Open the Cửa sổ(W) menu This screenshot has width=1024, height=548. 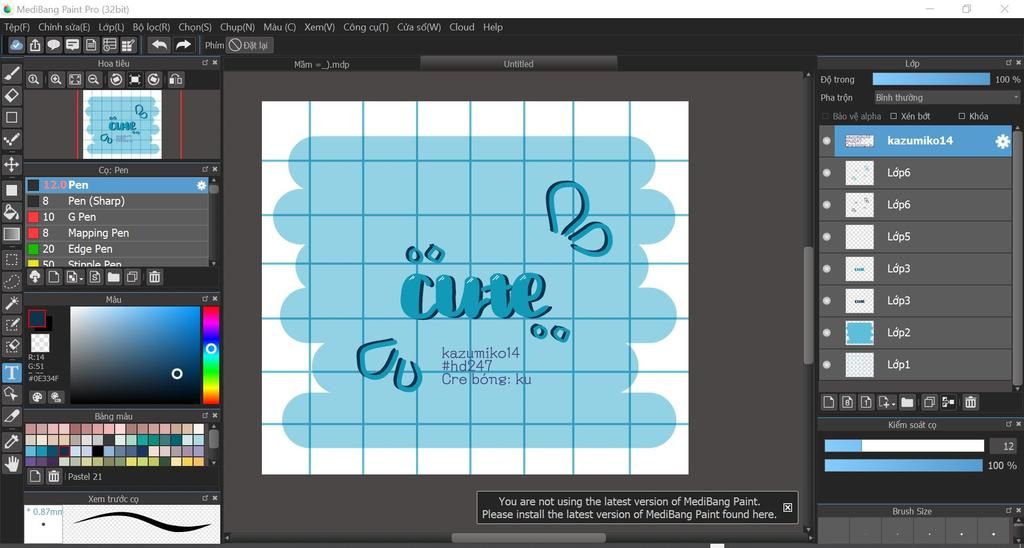coord(419,27)
